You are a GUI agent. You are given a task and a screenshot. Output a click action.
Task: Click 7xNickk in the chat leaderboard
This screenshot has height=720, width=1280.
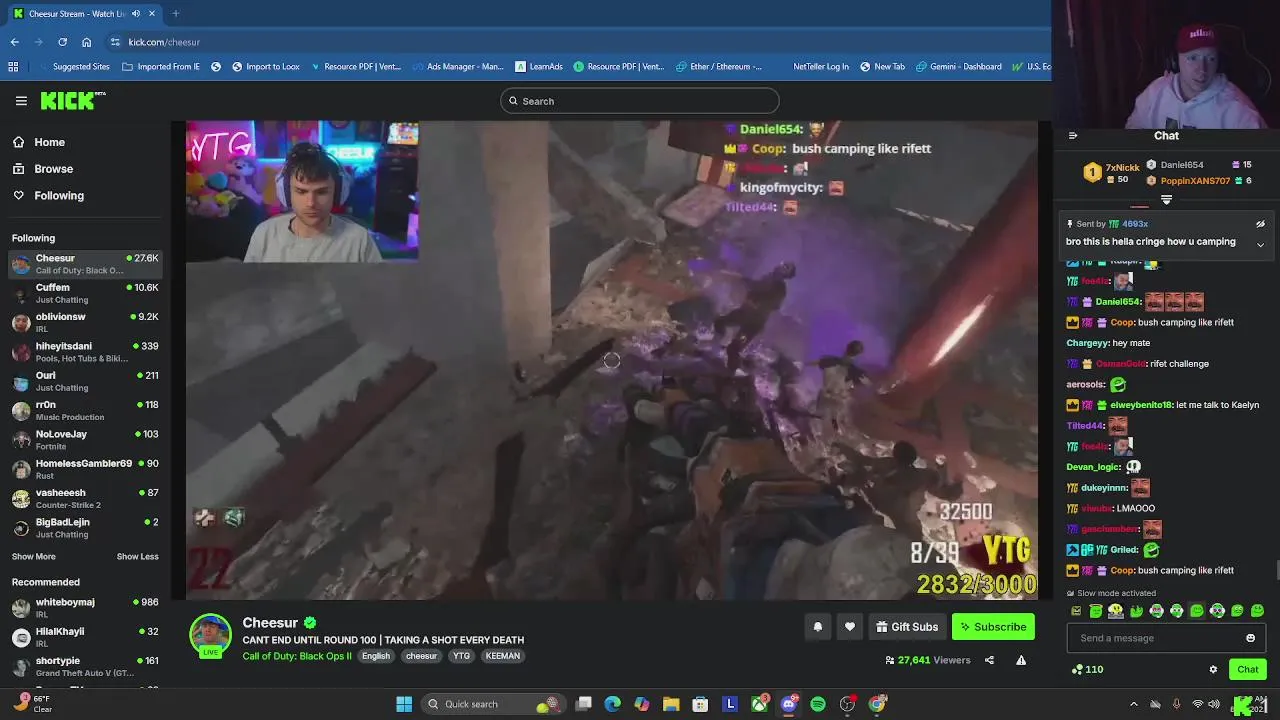[x=1122, y=168]
